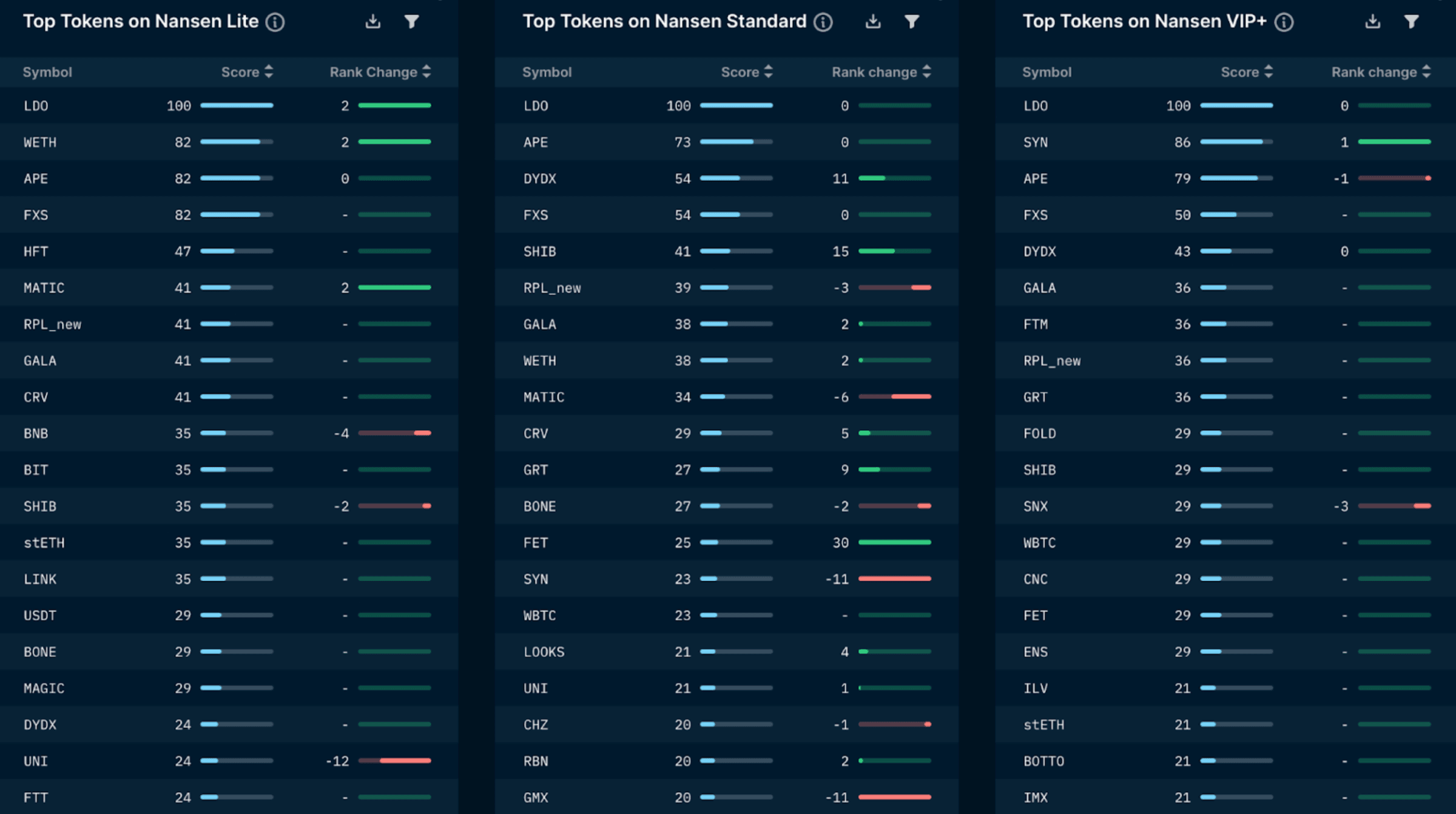Click UNI rank change -12 in Lite
Image resolution: width=1456 pixels, height=814 pixels.
(338, 761)
